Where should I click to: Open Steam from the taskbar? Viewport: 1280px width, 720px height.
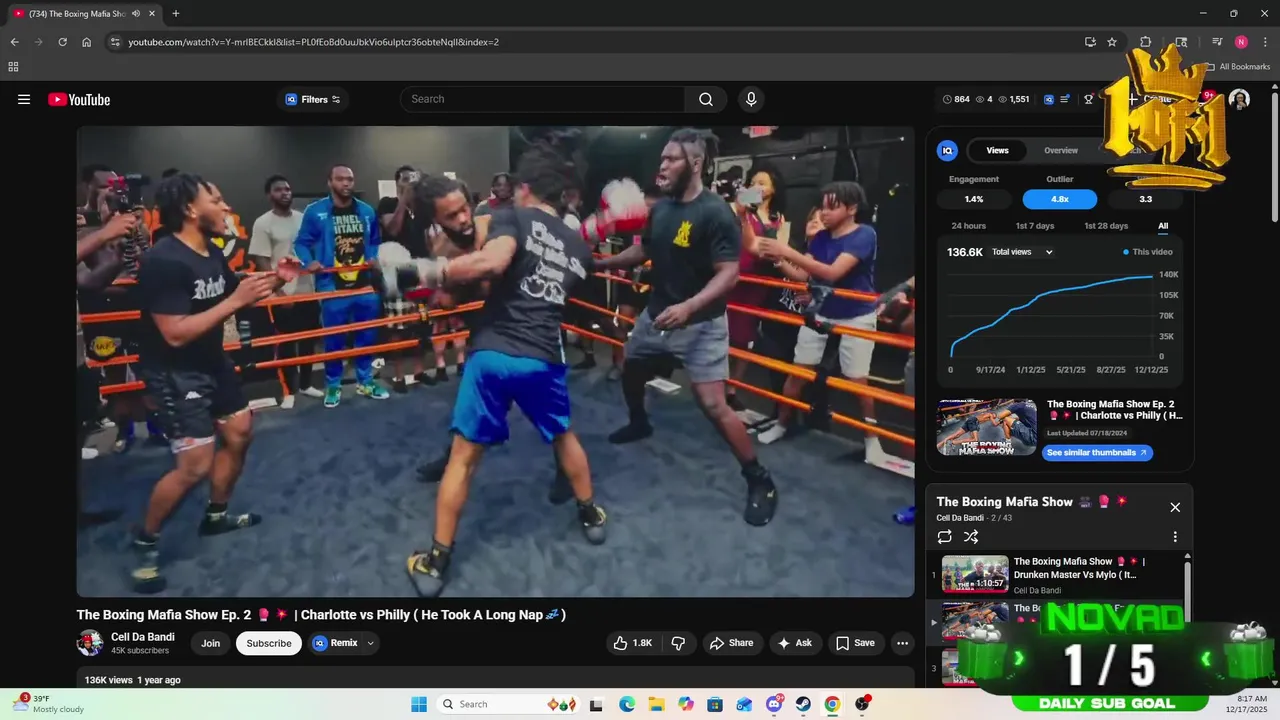coord(803,704)
